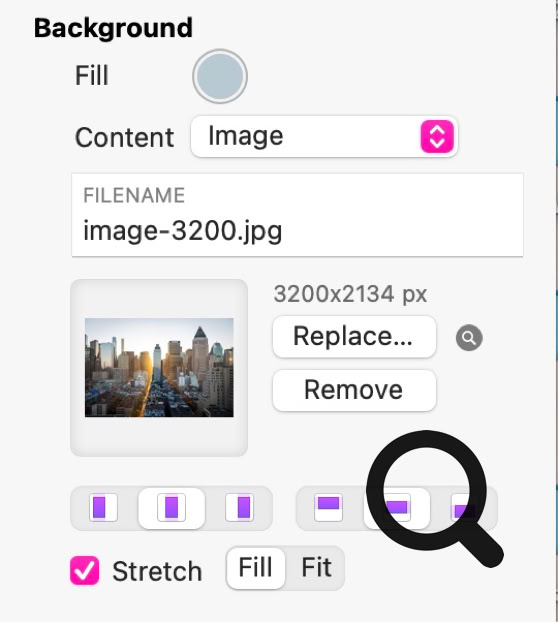This screenshot has height=622, width=558.
Task: Open the Fill color swatch
Action: (x=220, y=76)
